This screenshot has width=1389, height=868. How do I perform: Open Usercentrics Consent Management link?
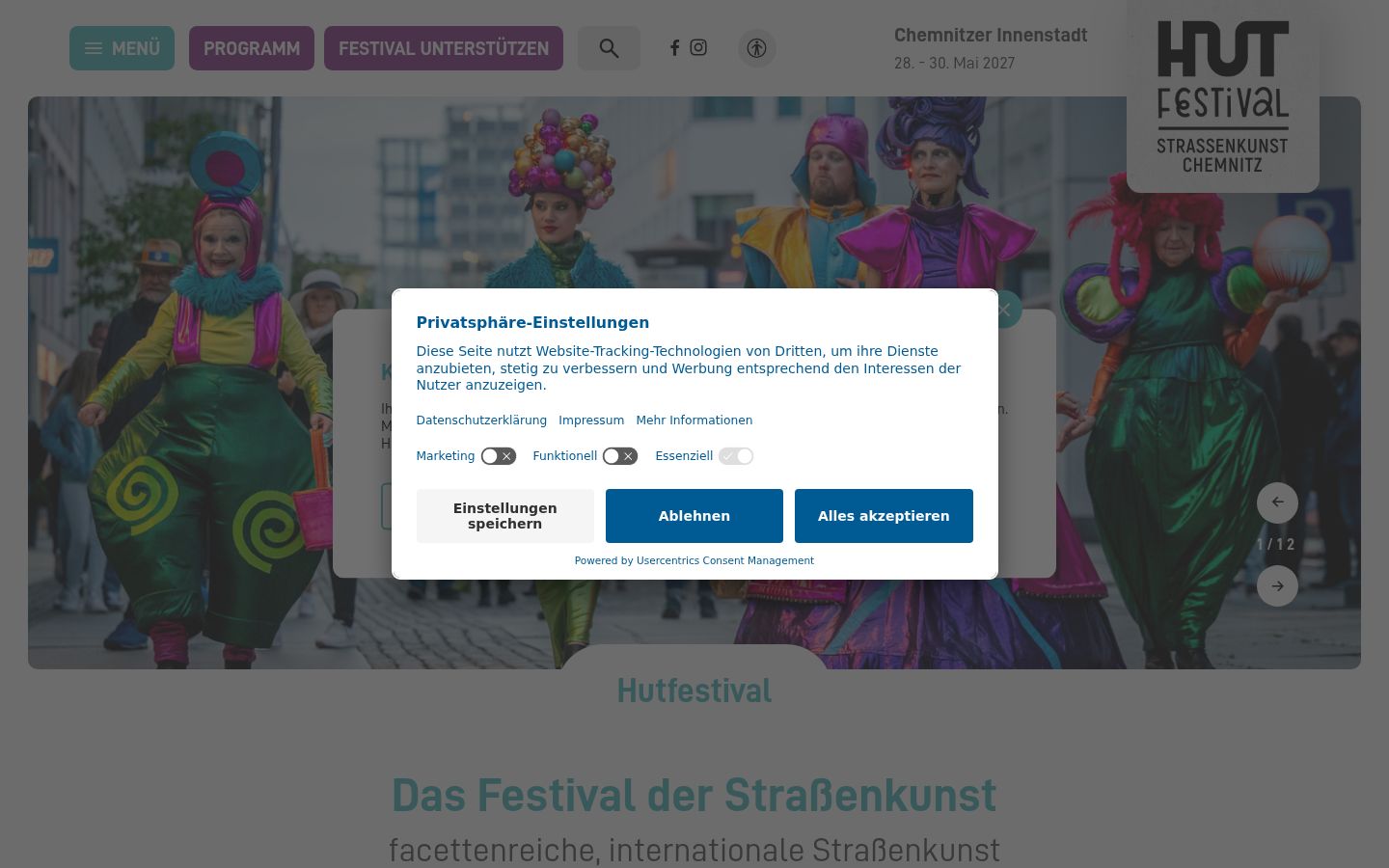point(725,560)
